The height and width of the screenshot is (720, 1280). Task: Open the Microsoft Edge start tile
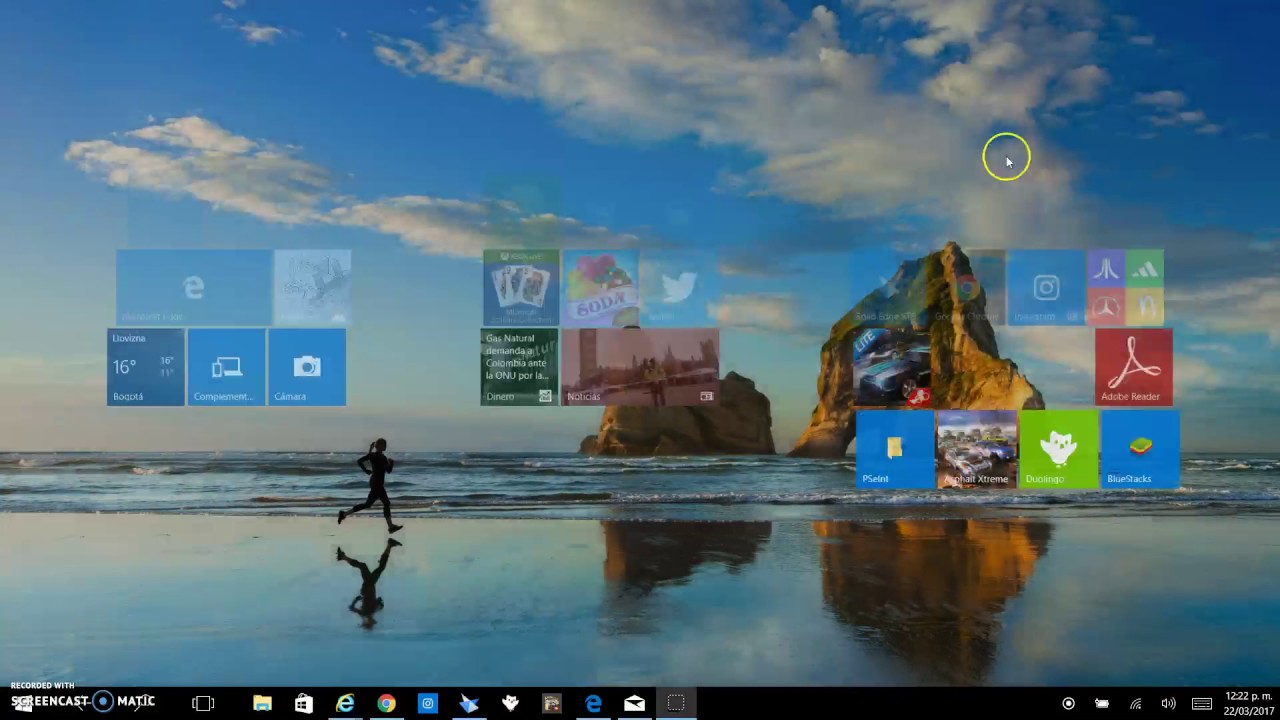194,287
